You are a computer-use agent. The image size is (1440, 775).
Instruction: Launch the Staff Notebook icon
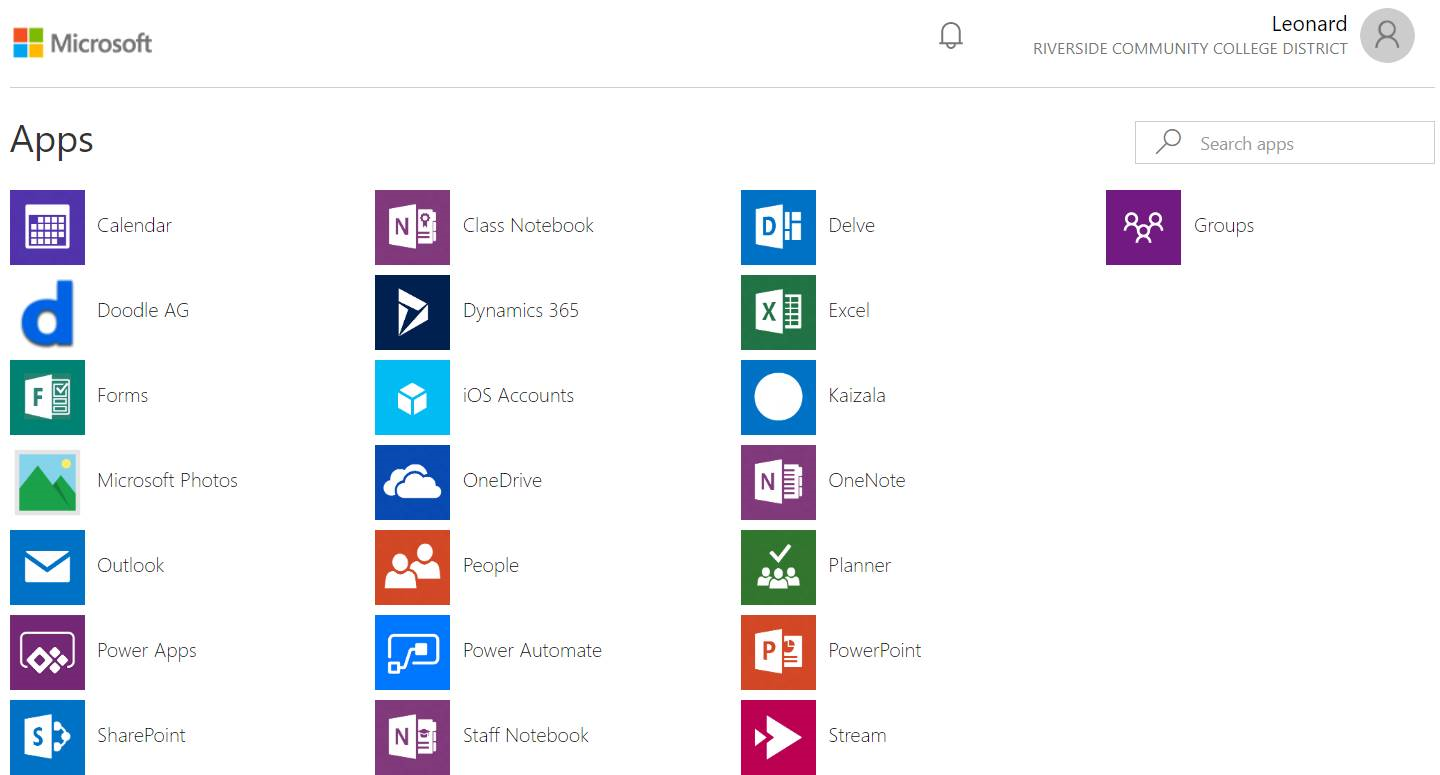[412, 737]
